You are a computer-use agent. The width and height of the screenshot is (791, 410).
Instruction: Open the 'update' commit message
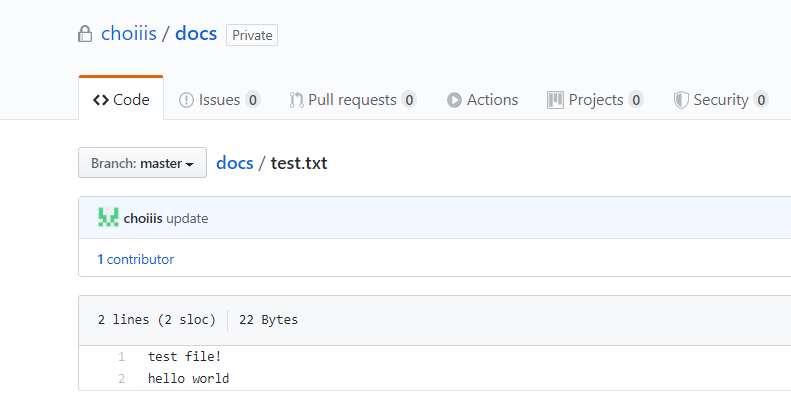[187, 218]
